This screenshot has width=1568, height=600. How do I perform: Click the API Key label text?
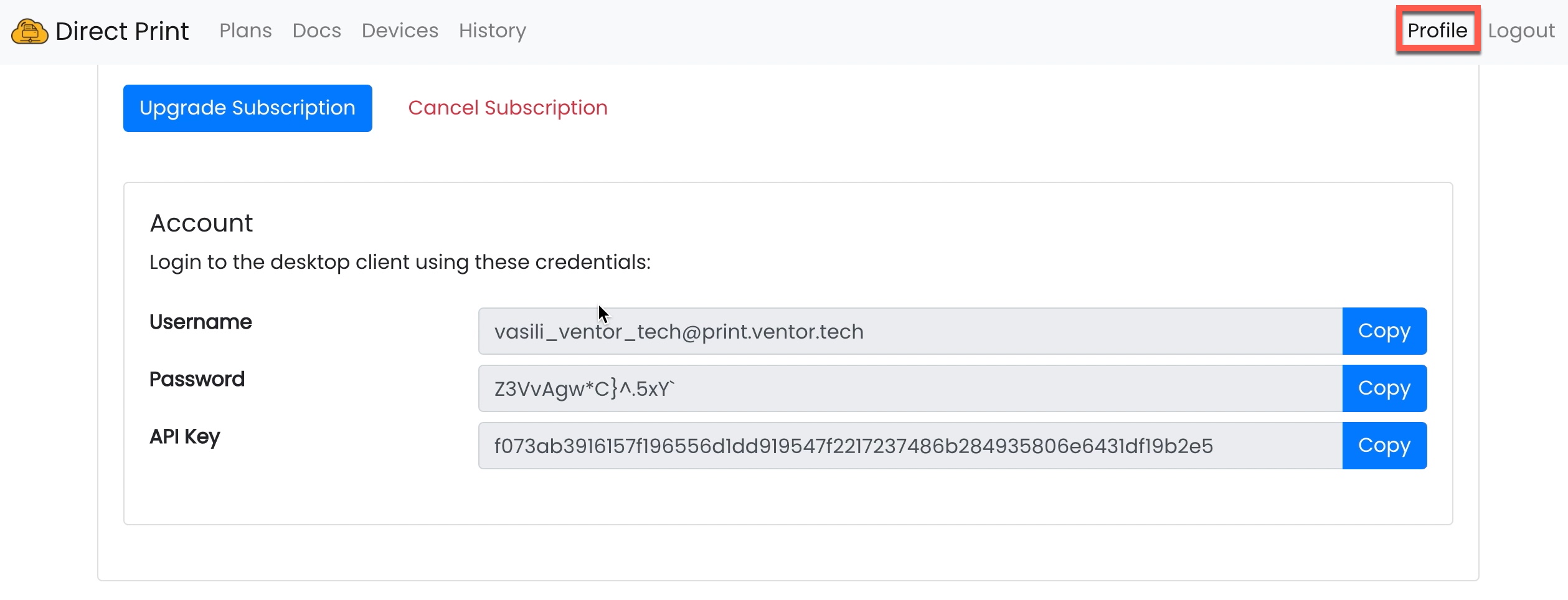pyautogui.click(x=184, y=436)
